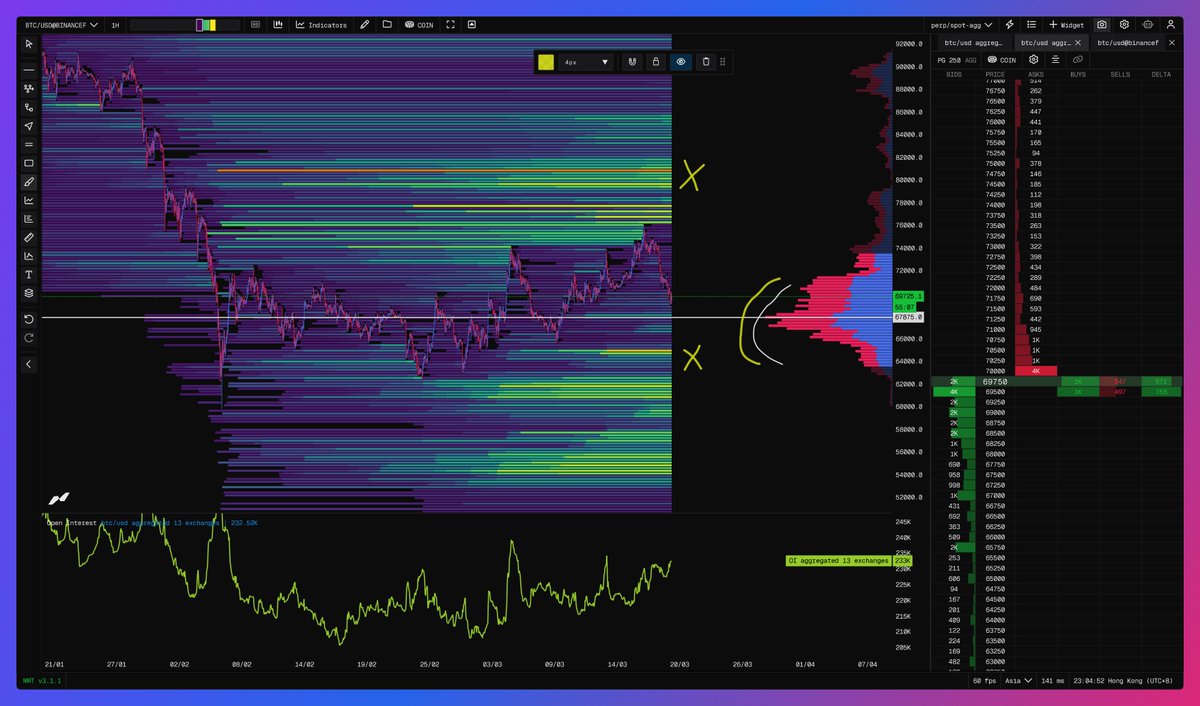The image size is (1200, 706).
Task: Open orderbook panel settings gear
Action: 1033,60
